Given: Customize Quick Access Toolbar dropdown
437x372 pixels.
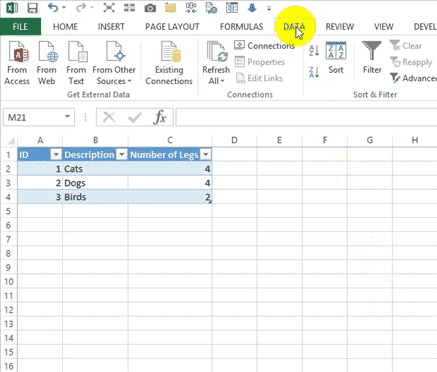Looking at the screenshot, I should 269,8.
